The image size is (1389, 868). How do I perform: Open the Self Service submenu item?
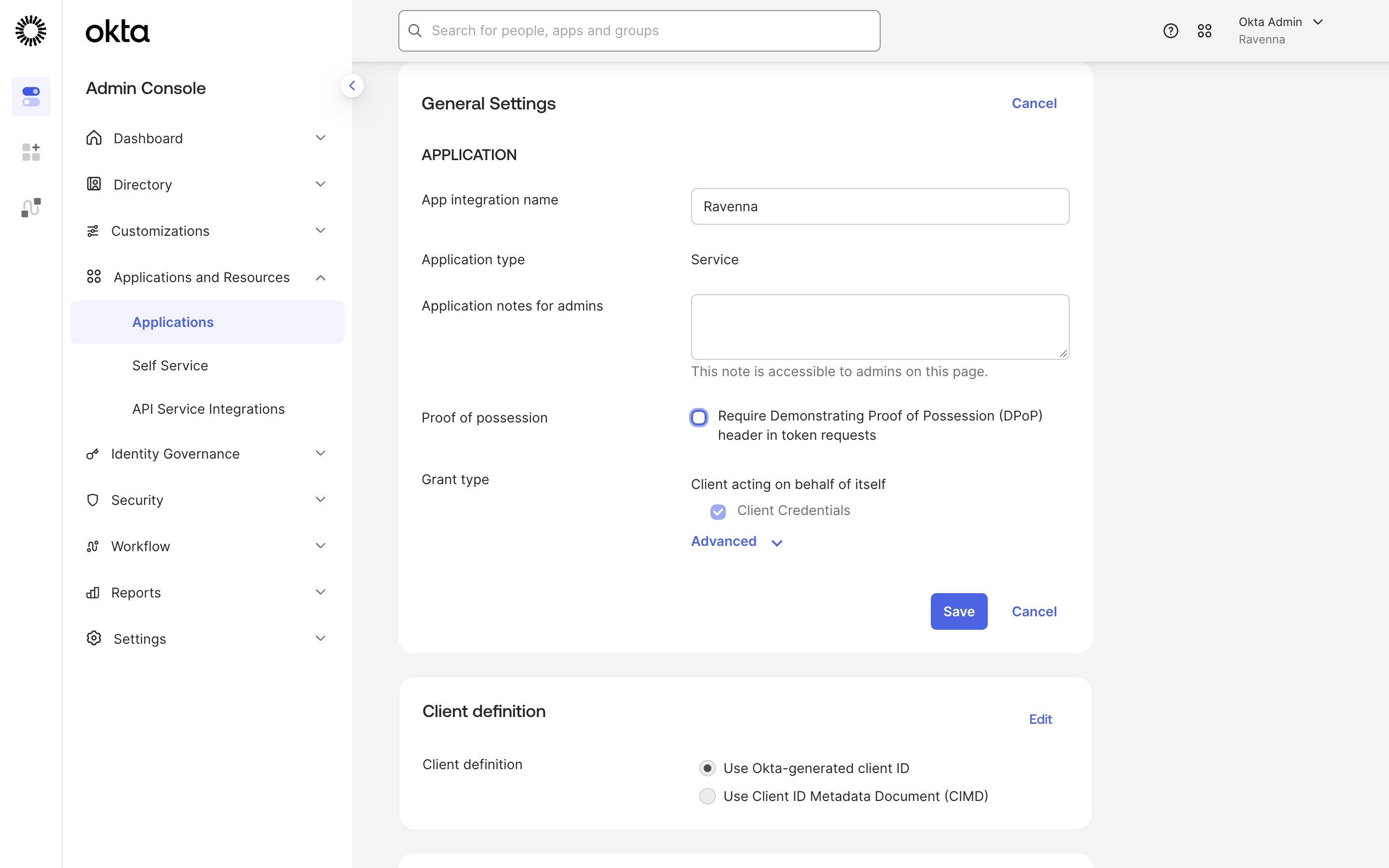(x=207, y=366)
